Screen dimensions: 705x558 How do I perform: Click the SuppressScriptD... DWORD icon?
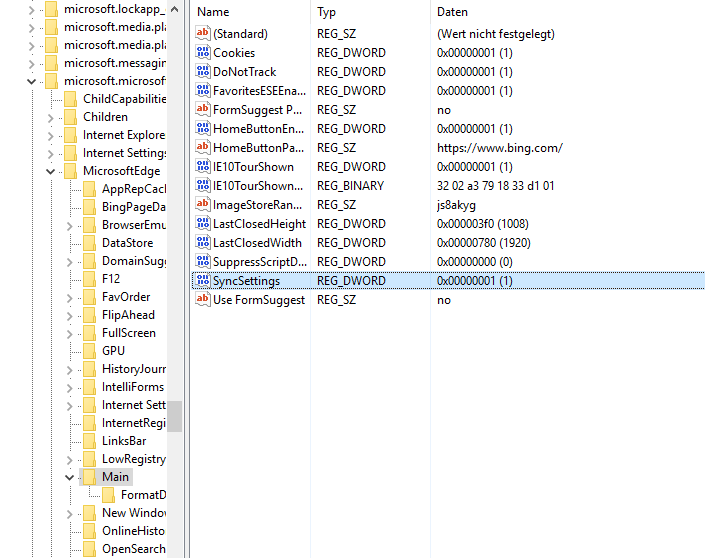202,261
